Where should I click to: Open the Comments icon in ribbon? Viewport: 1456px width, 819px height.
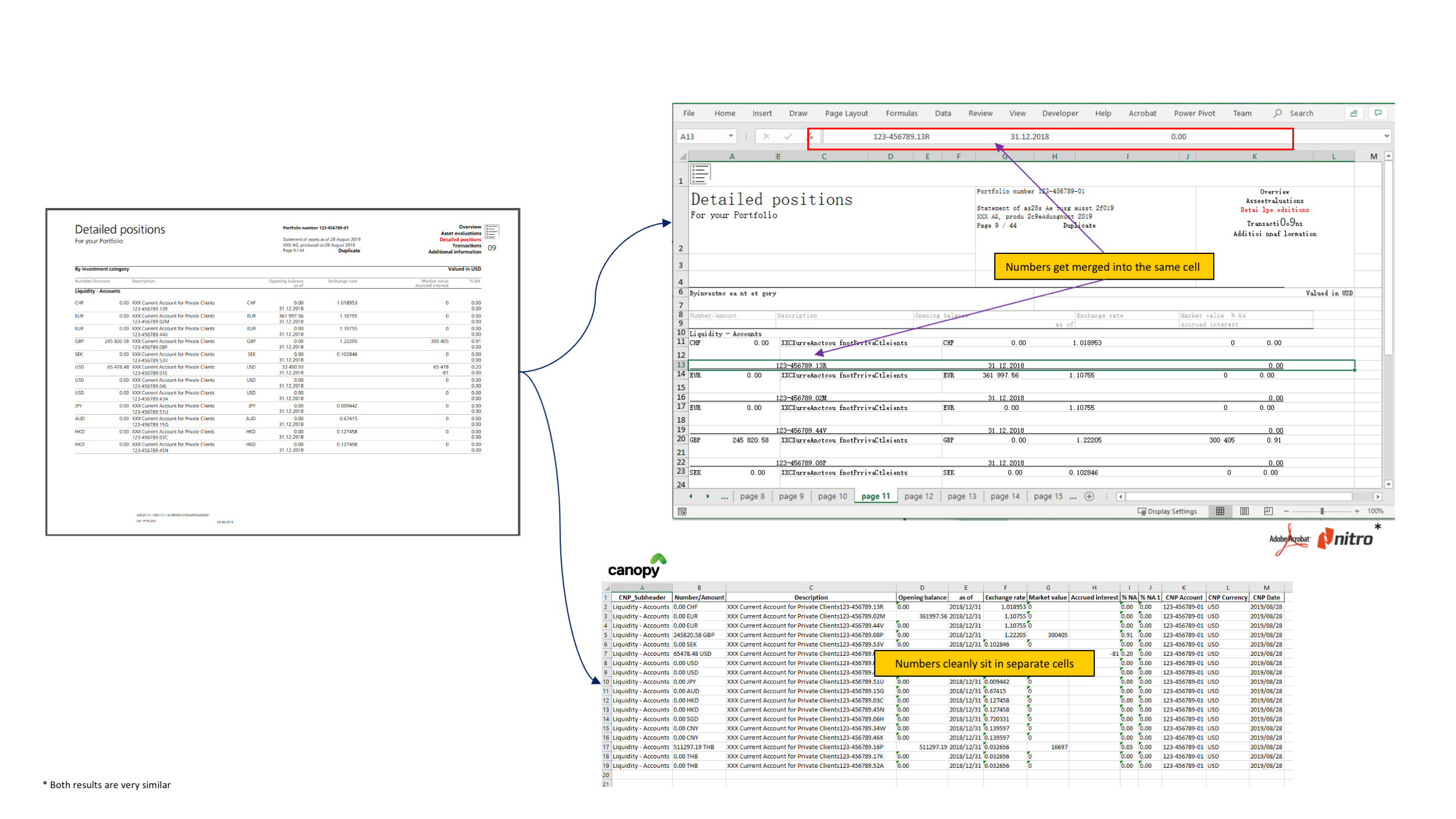tap(1378, 114)
